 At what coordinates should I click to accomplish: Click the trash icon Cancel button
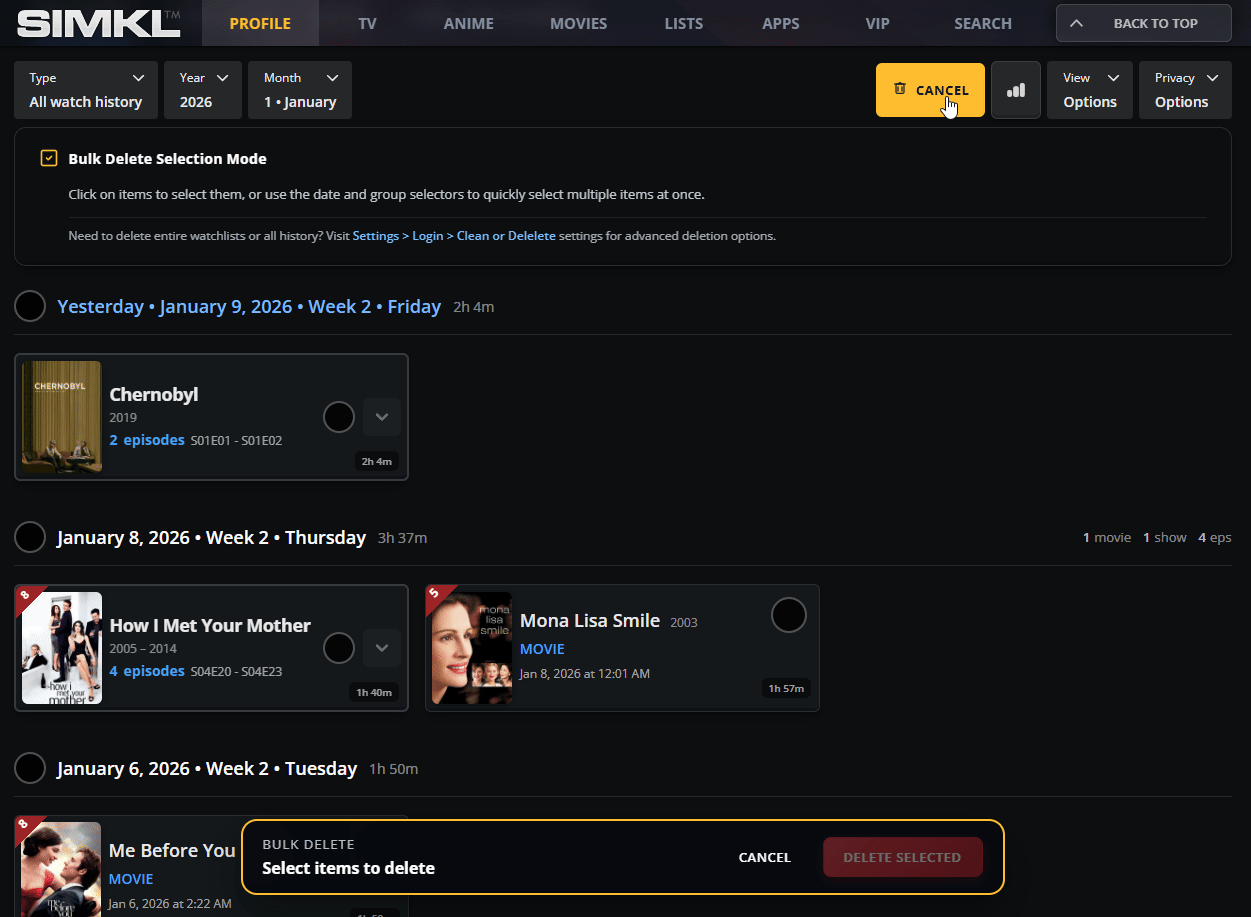[x=930, y=90]
